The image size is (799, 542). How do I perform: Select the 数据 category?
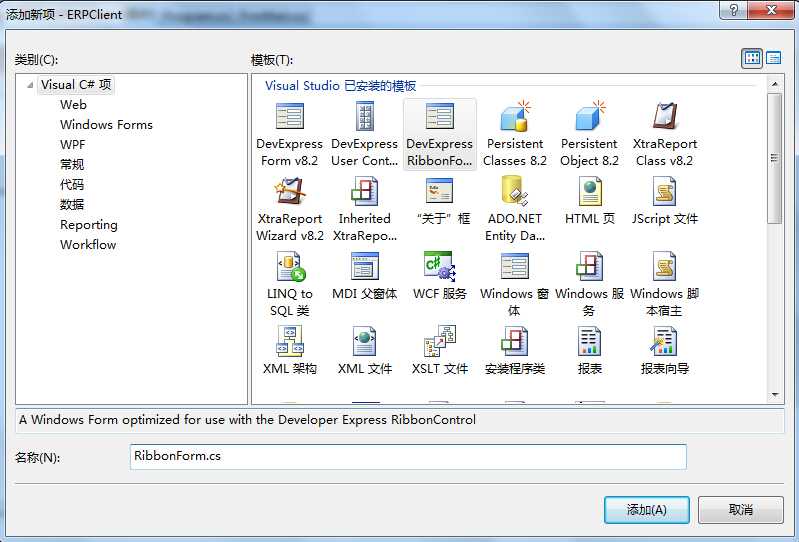coord(72,204)
